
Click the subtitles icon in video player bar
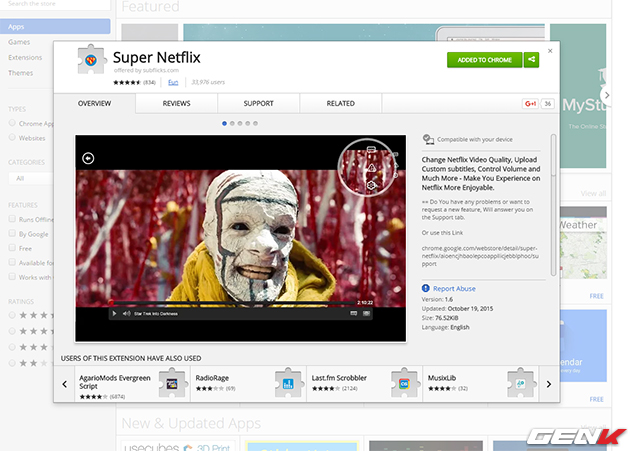click(354, 314)
